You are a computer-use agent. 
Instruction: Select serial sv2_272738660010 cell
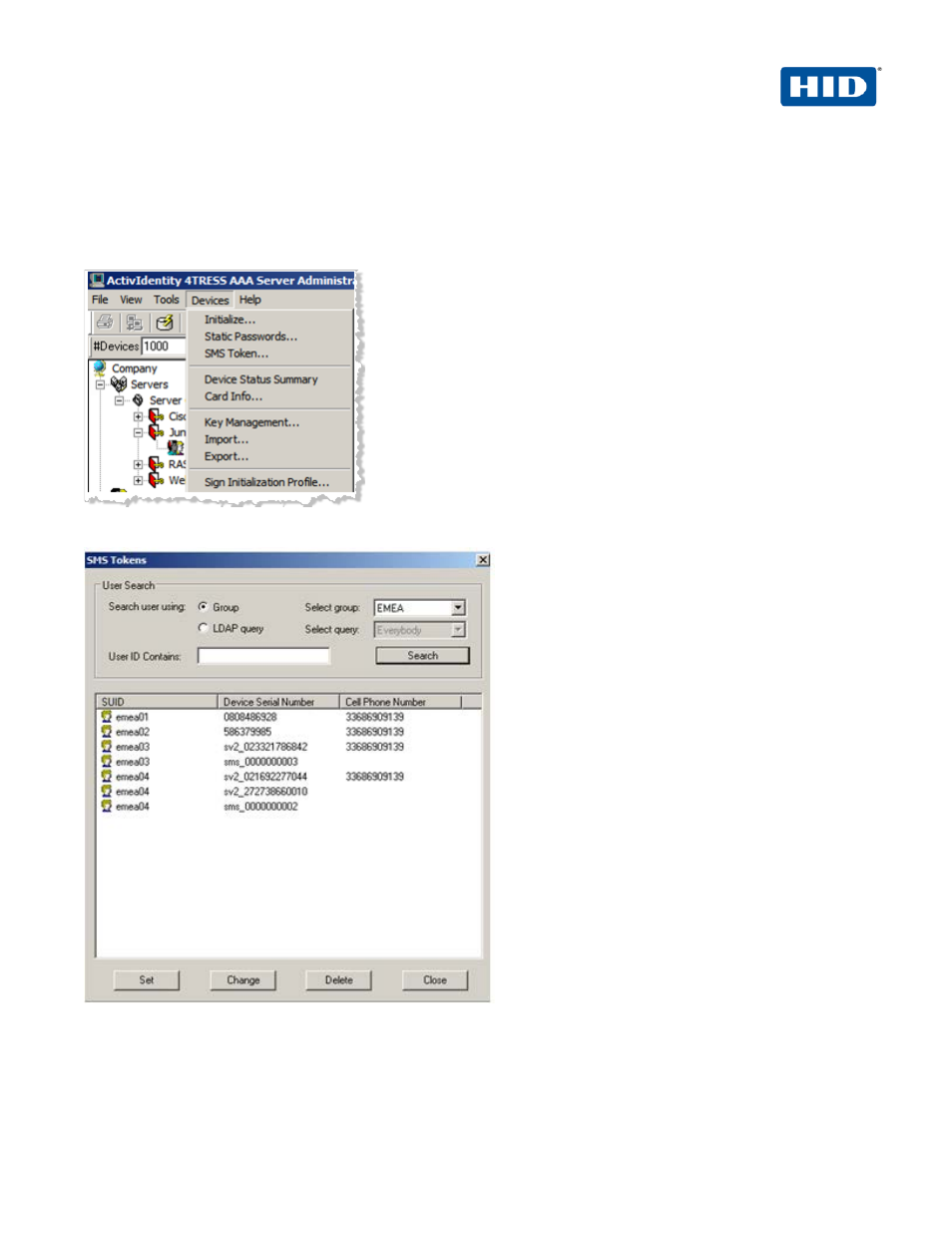coord(265,792)
